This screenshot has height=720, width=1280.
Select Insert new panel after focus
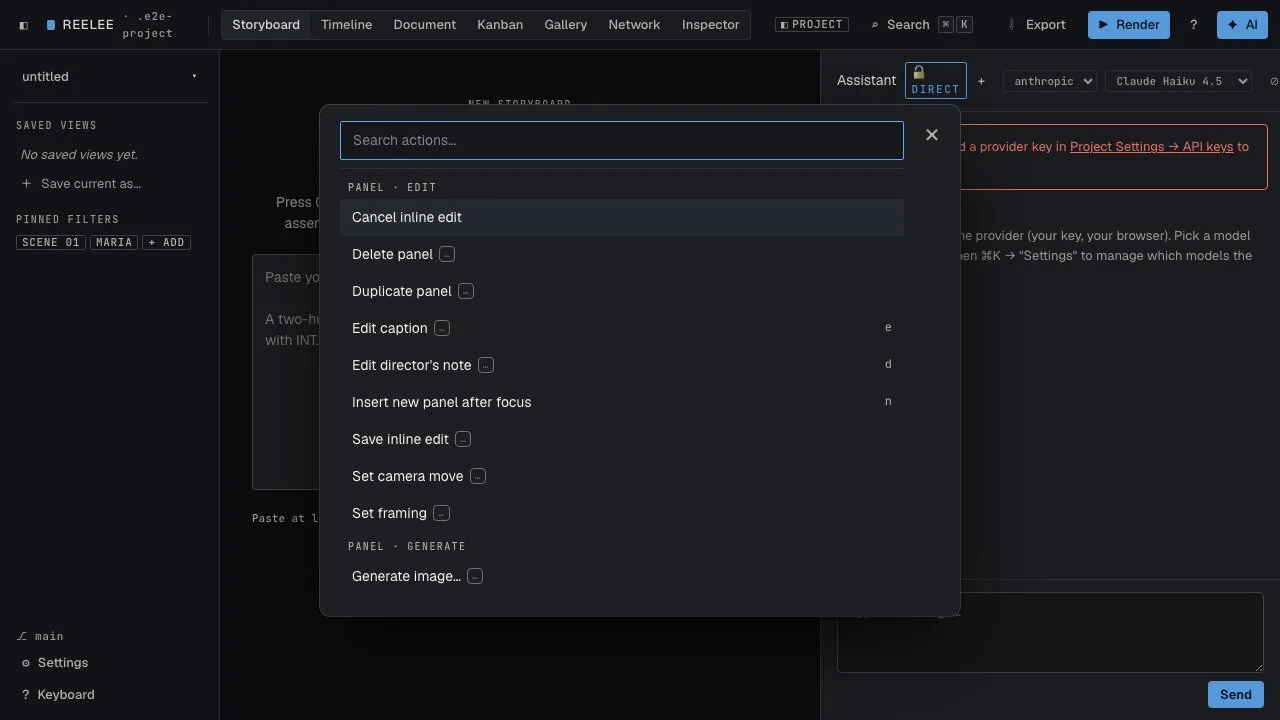pyautogui.click(x=622, y=403)
